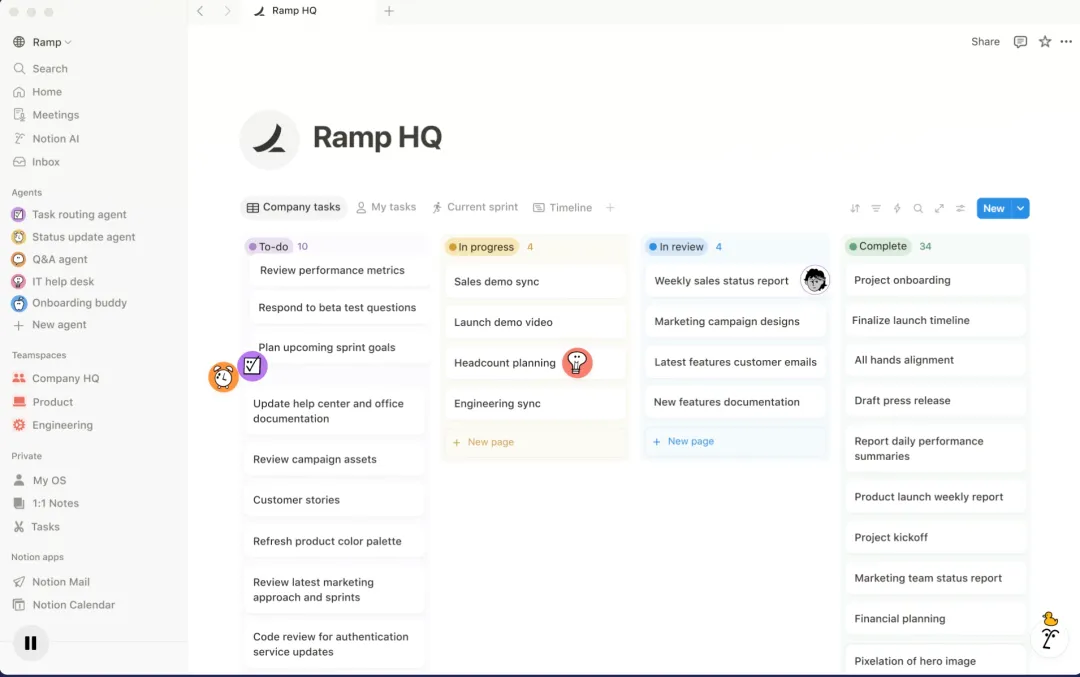Switch to the Current sprint view

click(x=475, y=207)
